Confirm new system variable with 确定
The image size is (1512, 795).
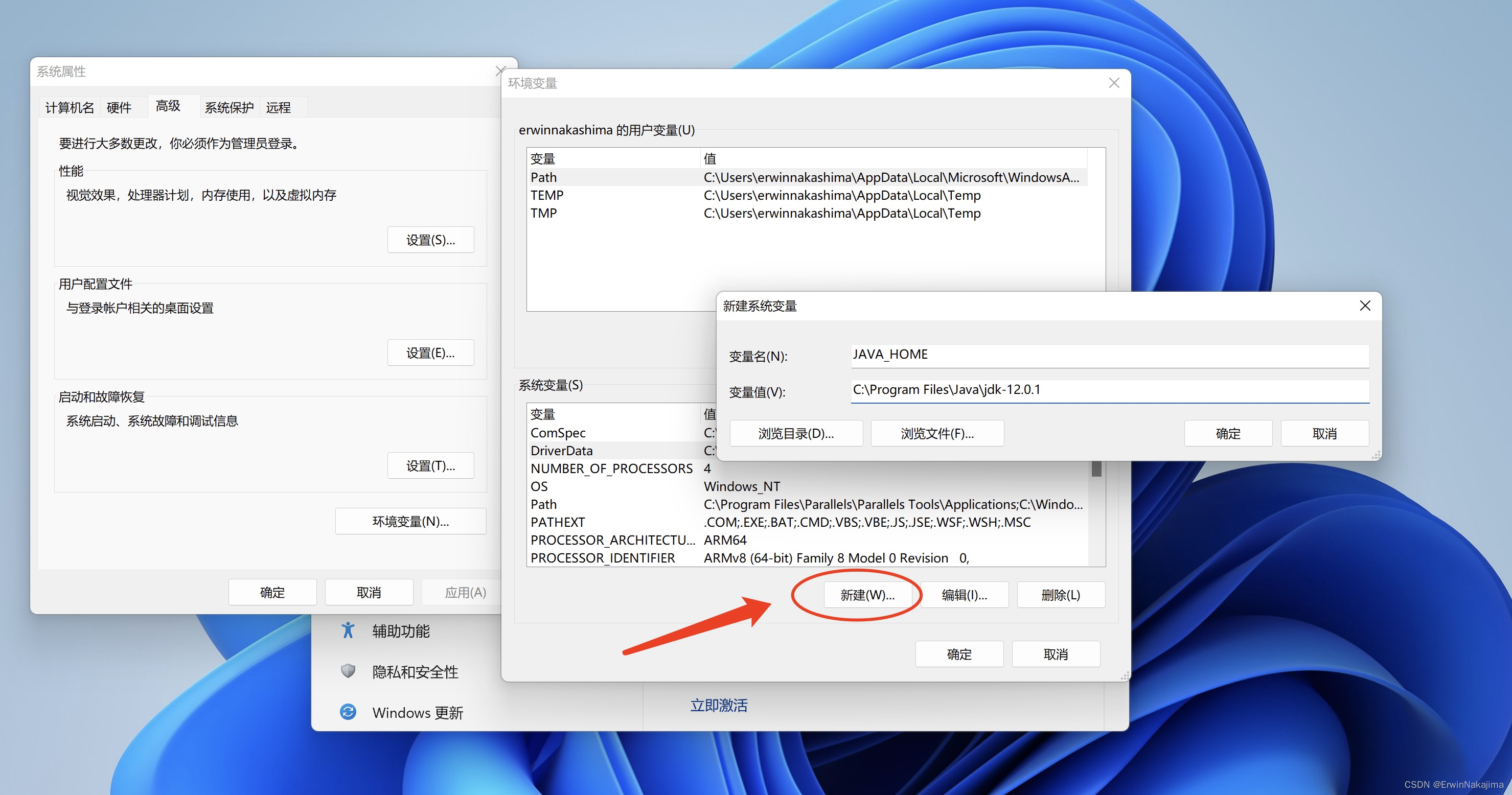coord(1227,434)
